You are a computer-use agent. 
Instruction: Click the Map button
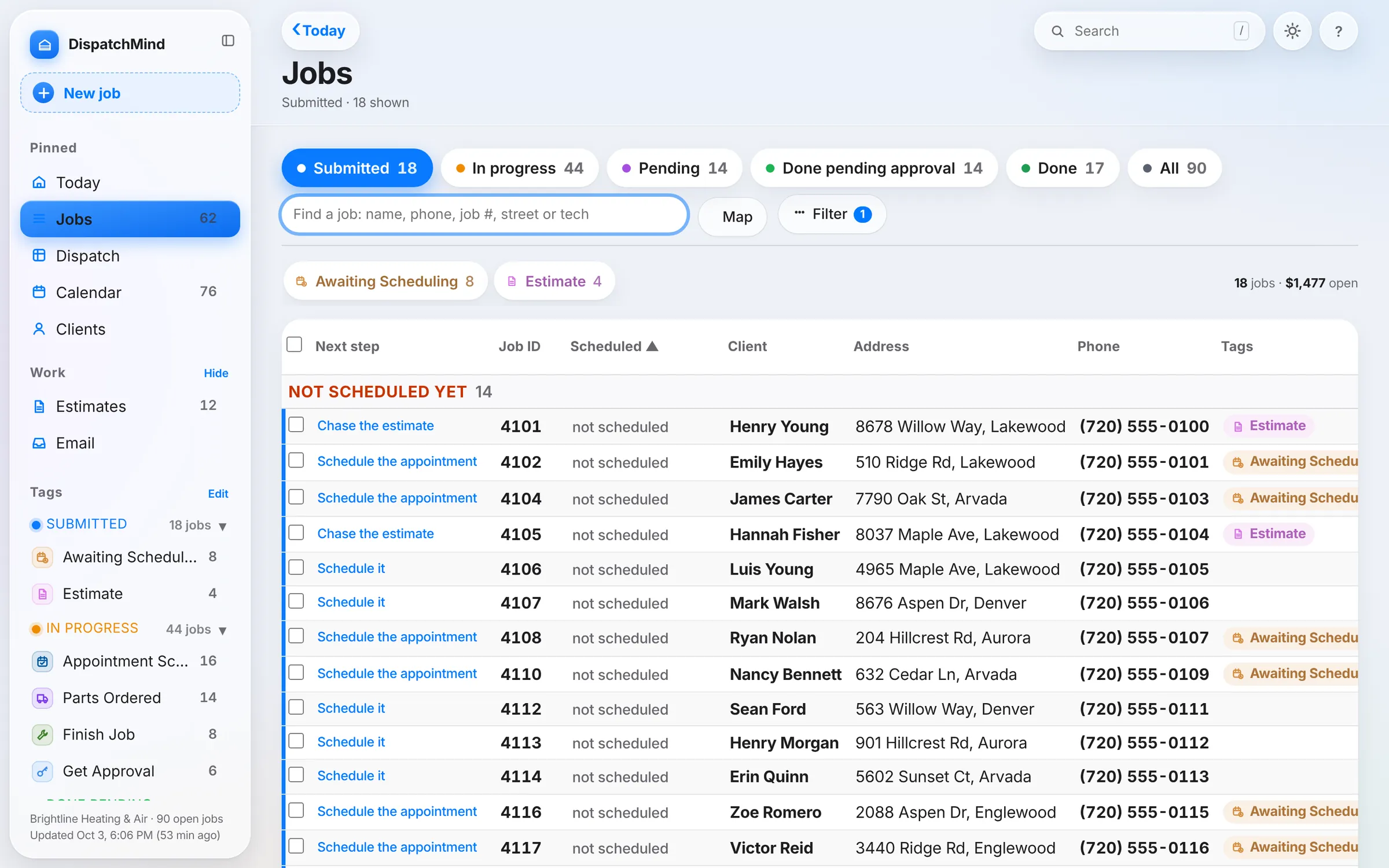[733, 216]
